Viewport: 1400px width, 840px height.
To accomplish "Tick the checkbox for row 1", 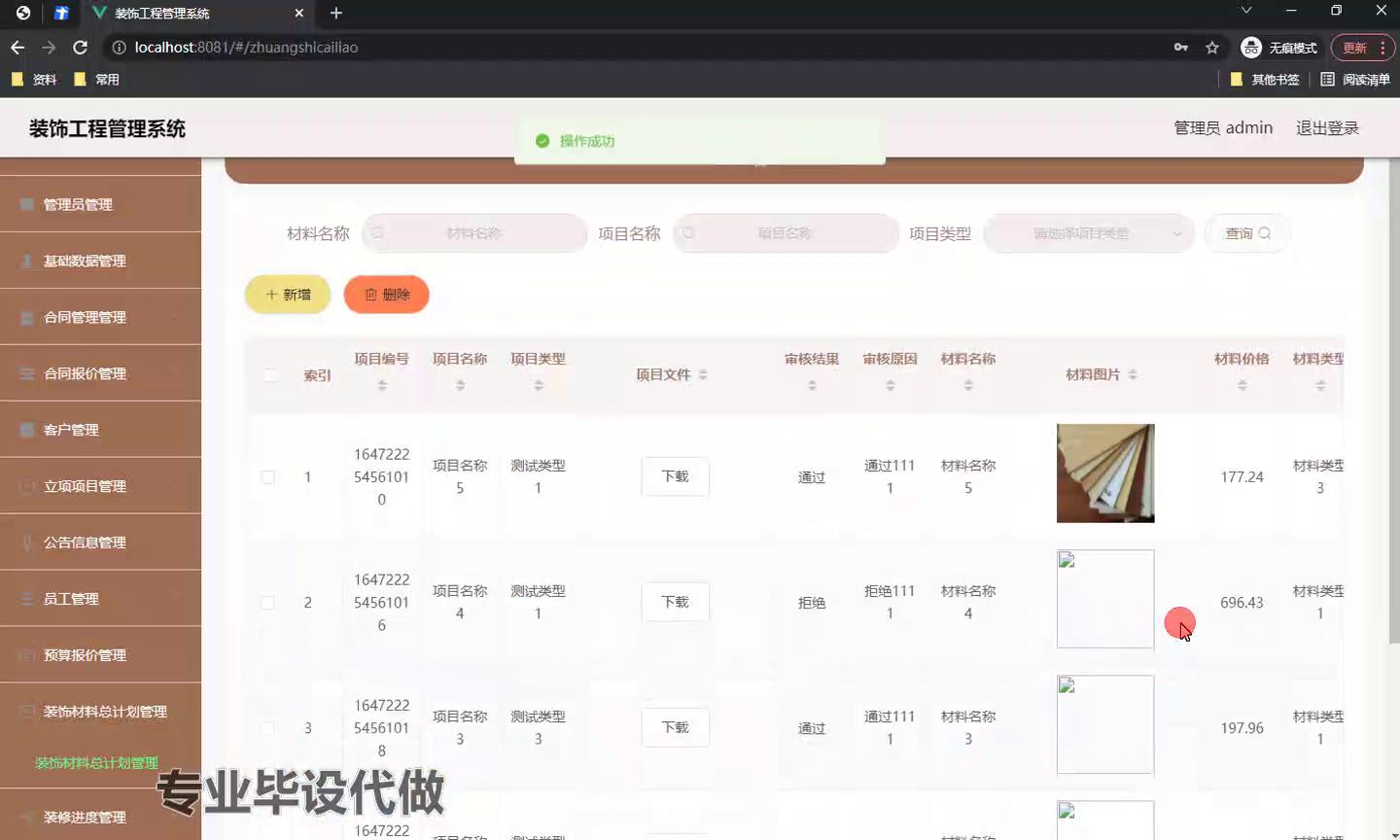I will [x=268, y=477].
